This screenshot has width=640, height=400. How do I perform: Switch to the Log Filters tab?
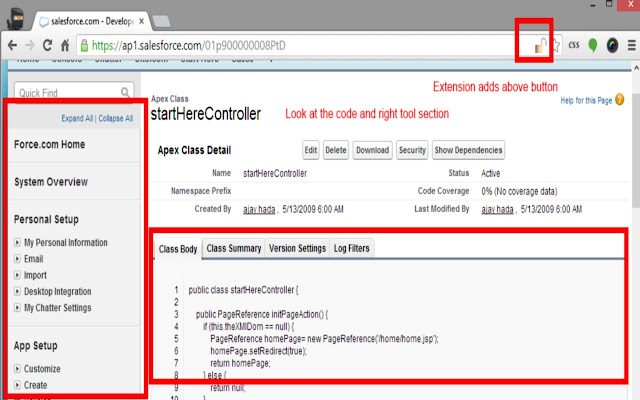tap(352, 248)
